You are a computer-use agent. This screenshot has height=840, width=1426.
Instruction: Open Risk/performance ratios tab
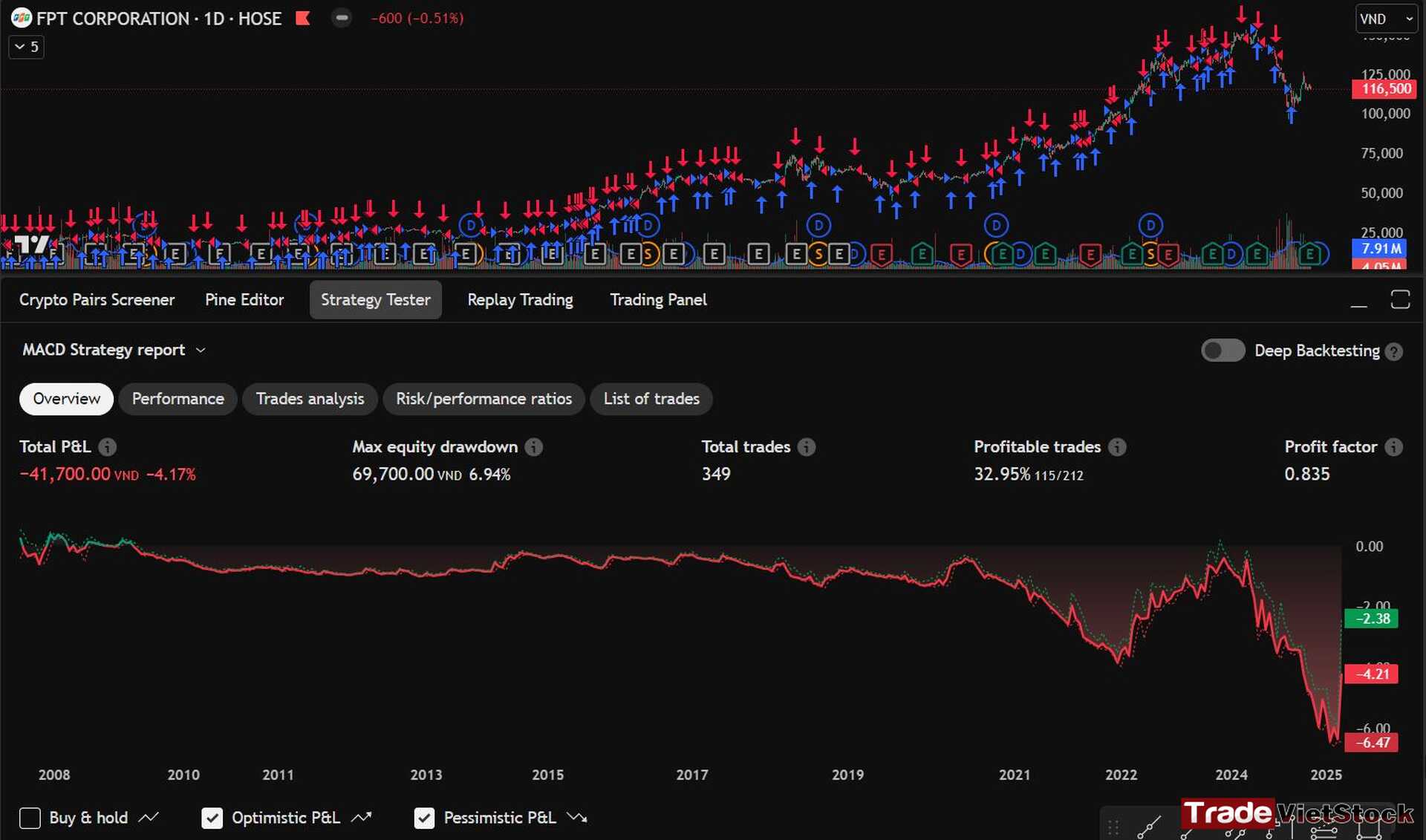tap(484, 399)
